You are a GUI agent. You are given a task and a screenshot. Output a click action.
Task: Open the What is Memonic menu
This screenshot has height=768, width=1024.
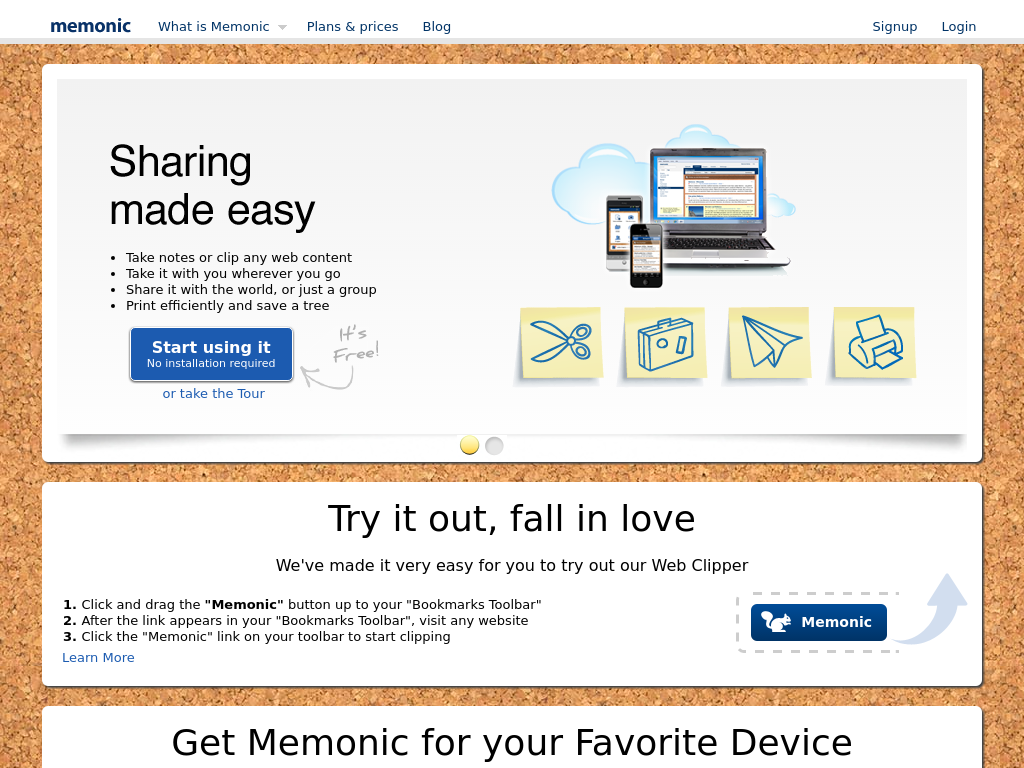pyautogui.click(x=214, y=26)
